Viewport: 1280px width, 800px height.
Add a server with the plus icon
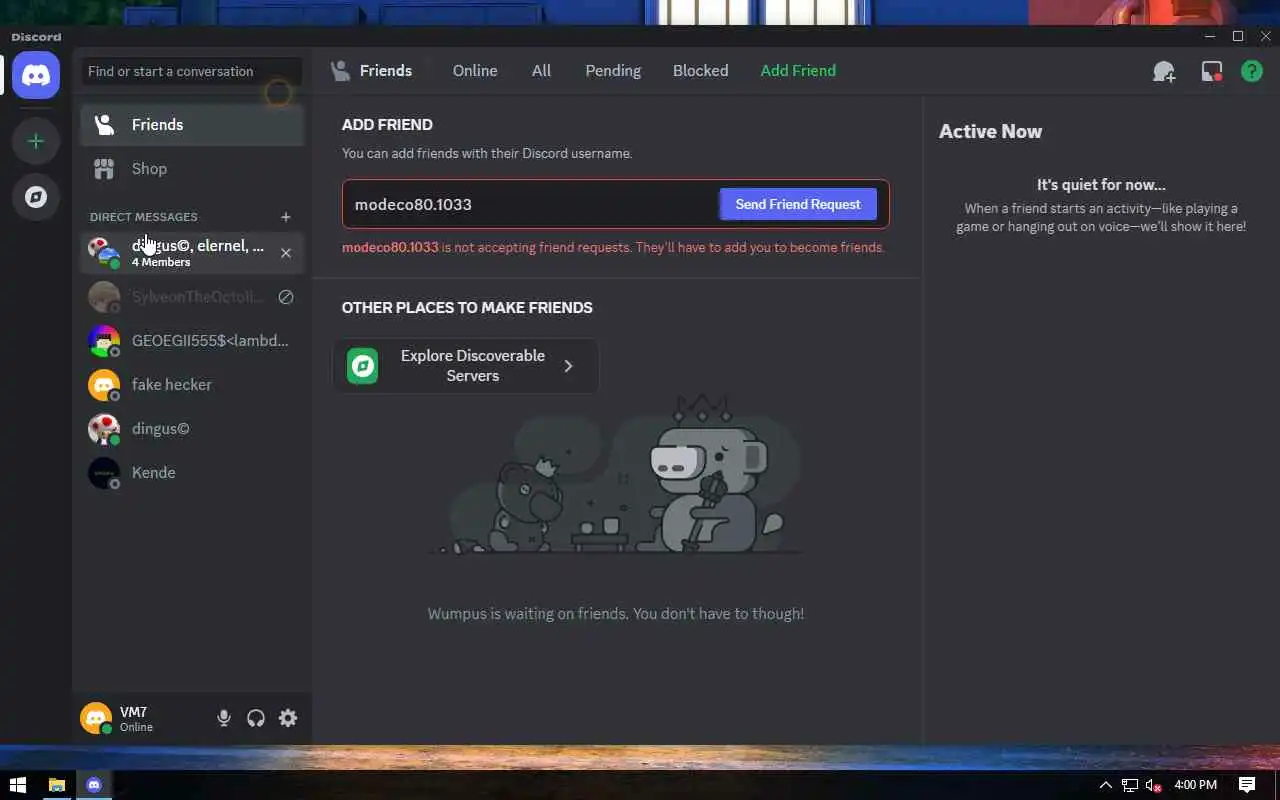[36, 141]
